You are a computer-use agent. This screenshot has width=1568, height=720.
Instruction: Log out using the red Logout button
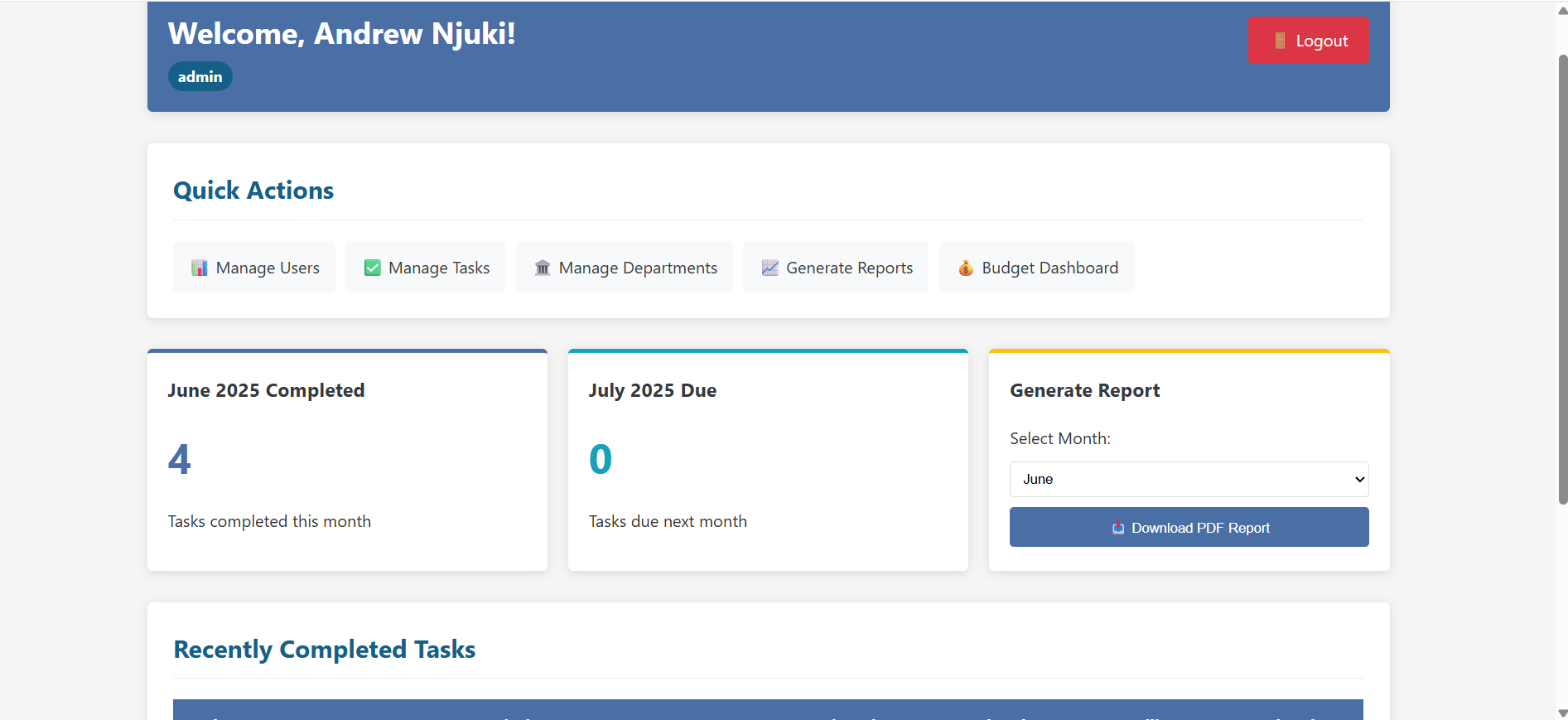pos(1308,41)
